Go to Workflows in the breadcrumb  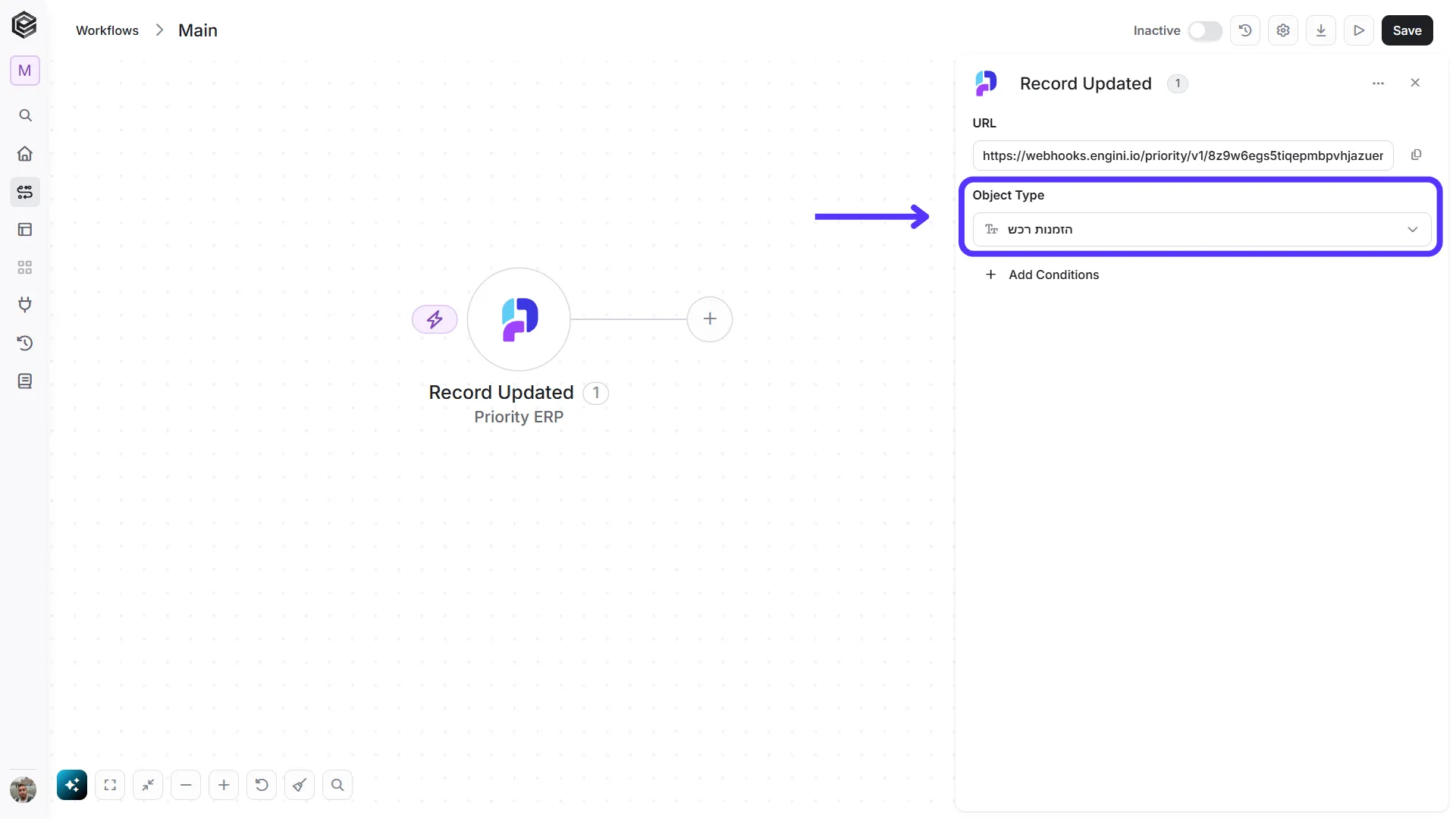tap(107, 30)
